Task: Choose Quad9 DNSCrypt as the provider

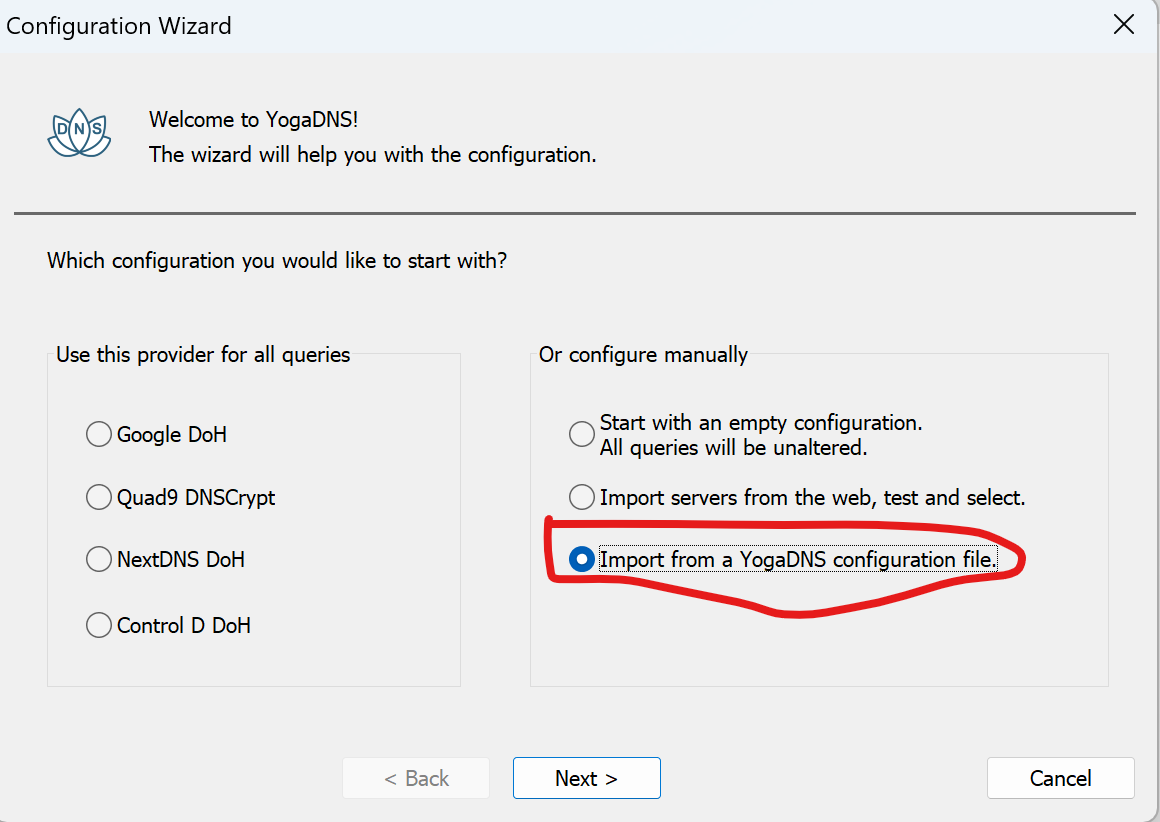Action: point(99,498)
